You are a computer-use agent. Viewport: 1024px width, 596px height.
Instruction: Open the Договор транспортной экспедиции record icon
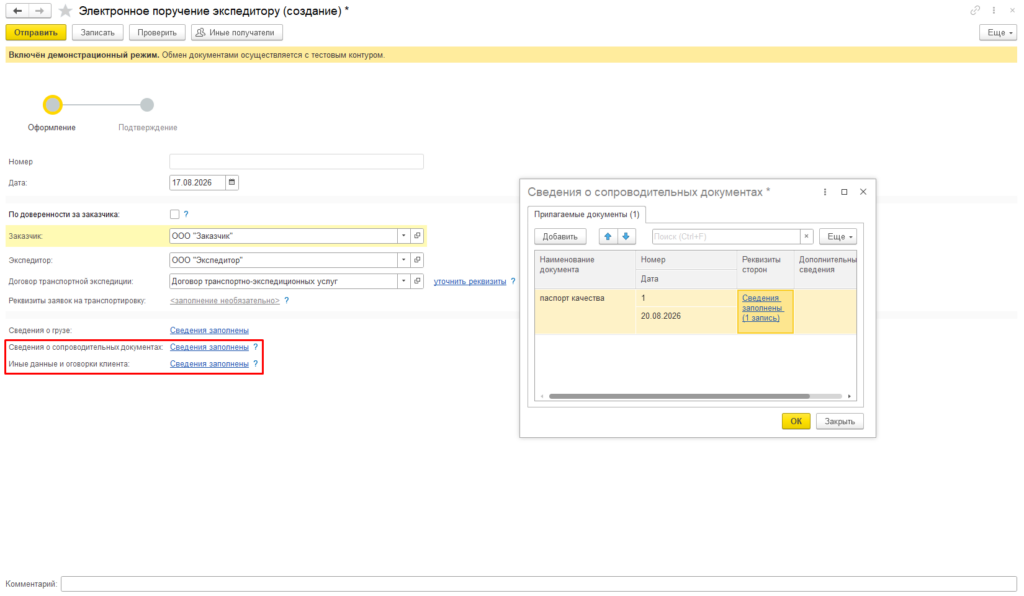pyautogui.click(x=417, y=281)
